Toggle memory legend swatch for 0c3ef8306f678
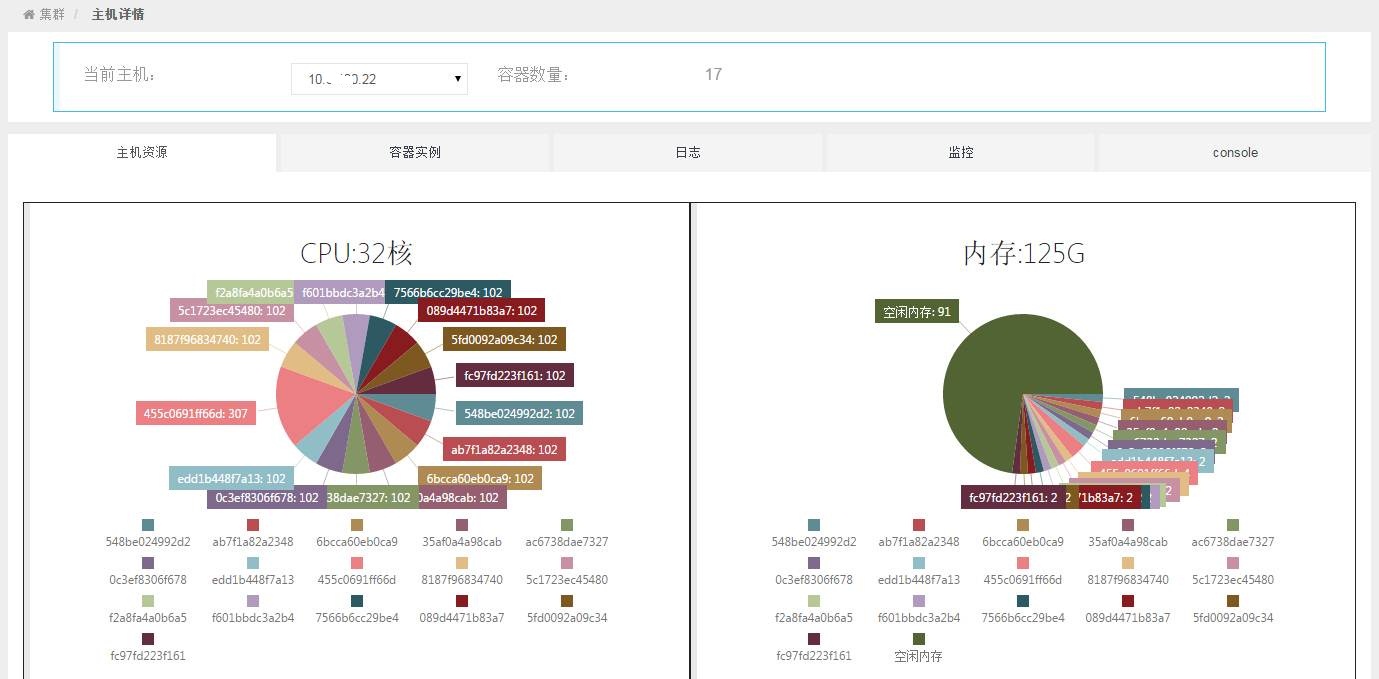The height and width of the screenshot is (679, 1379). click(x=814, y=563)
